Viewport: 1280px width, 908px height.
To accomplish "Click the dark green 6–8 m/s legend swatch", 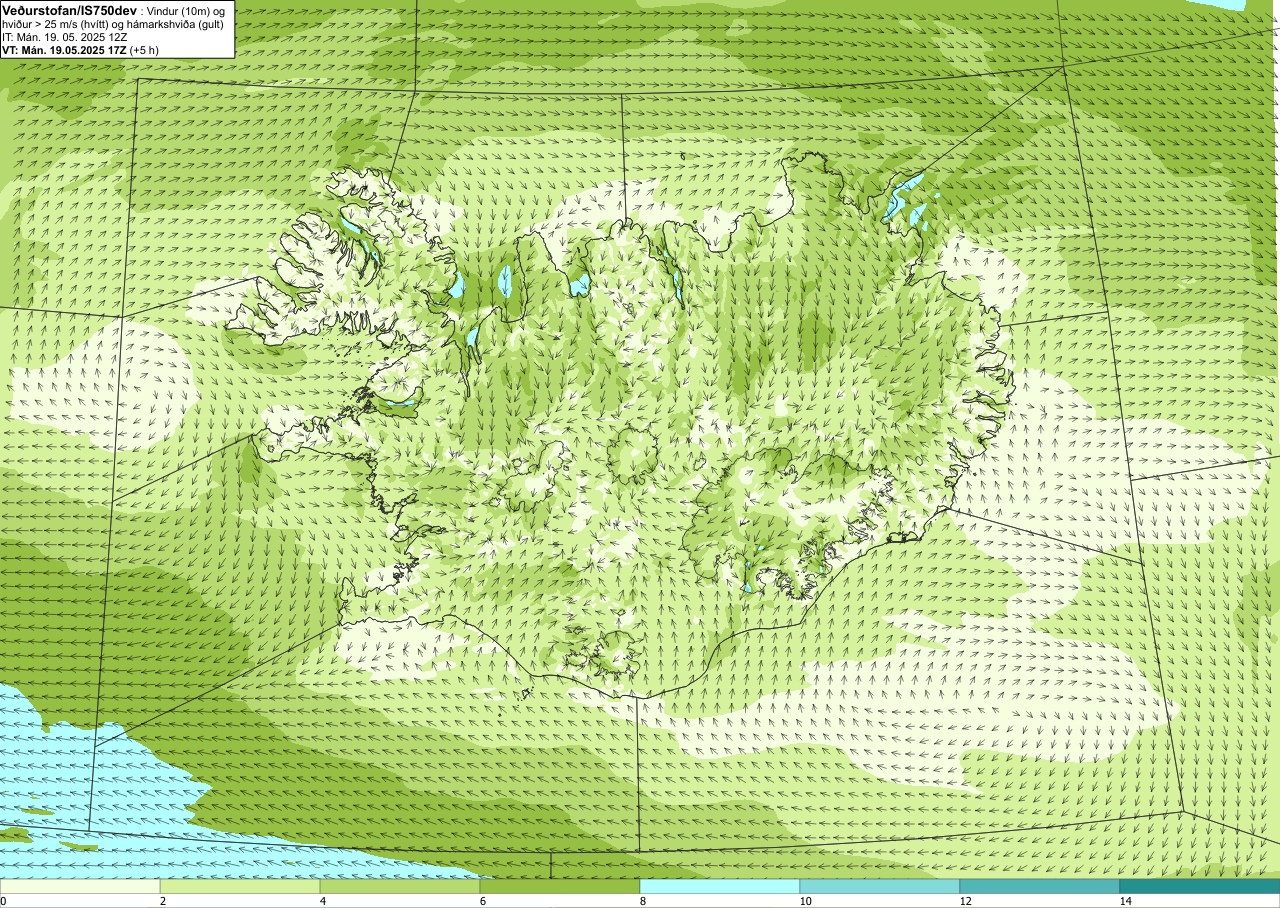I will pos(560,886).
